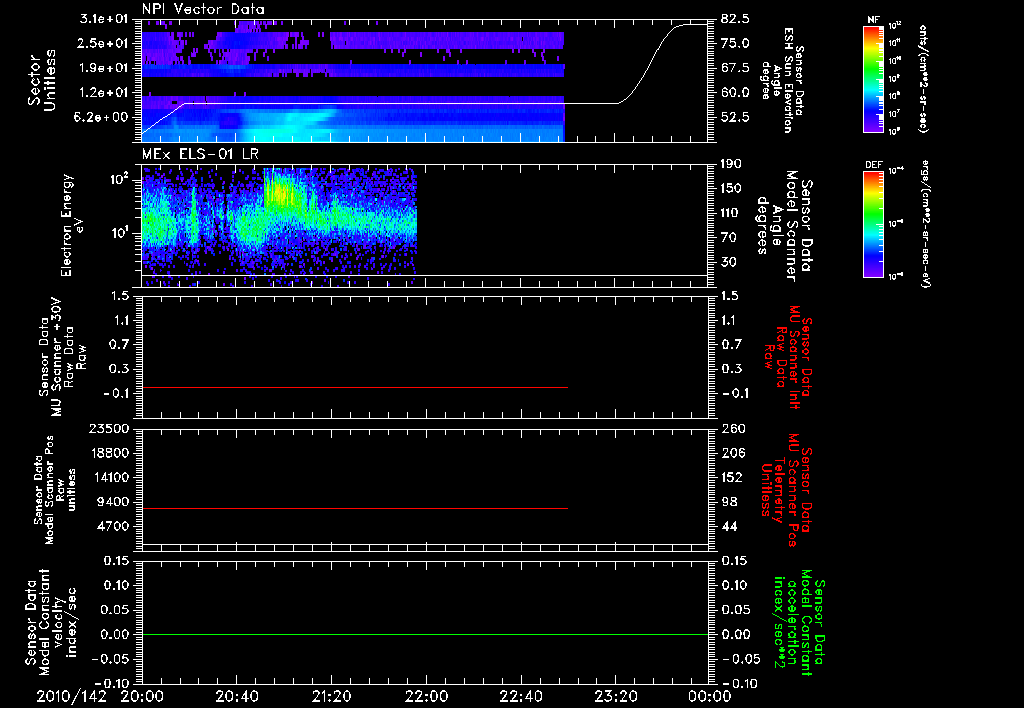Click the '18800' scanner position axis value
The image size is (1024, 708).
[x=110, y=453]
